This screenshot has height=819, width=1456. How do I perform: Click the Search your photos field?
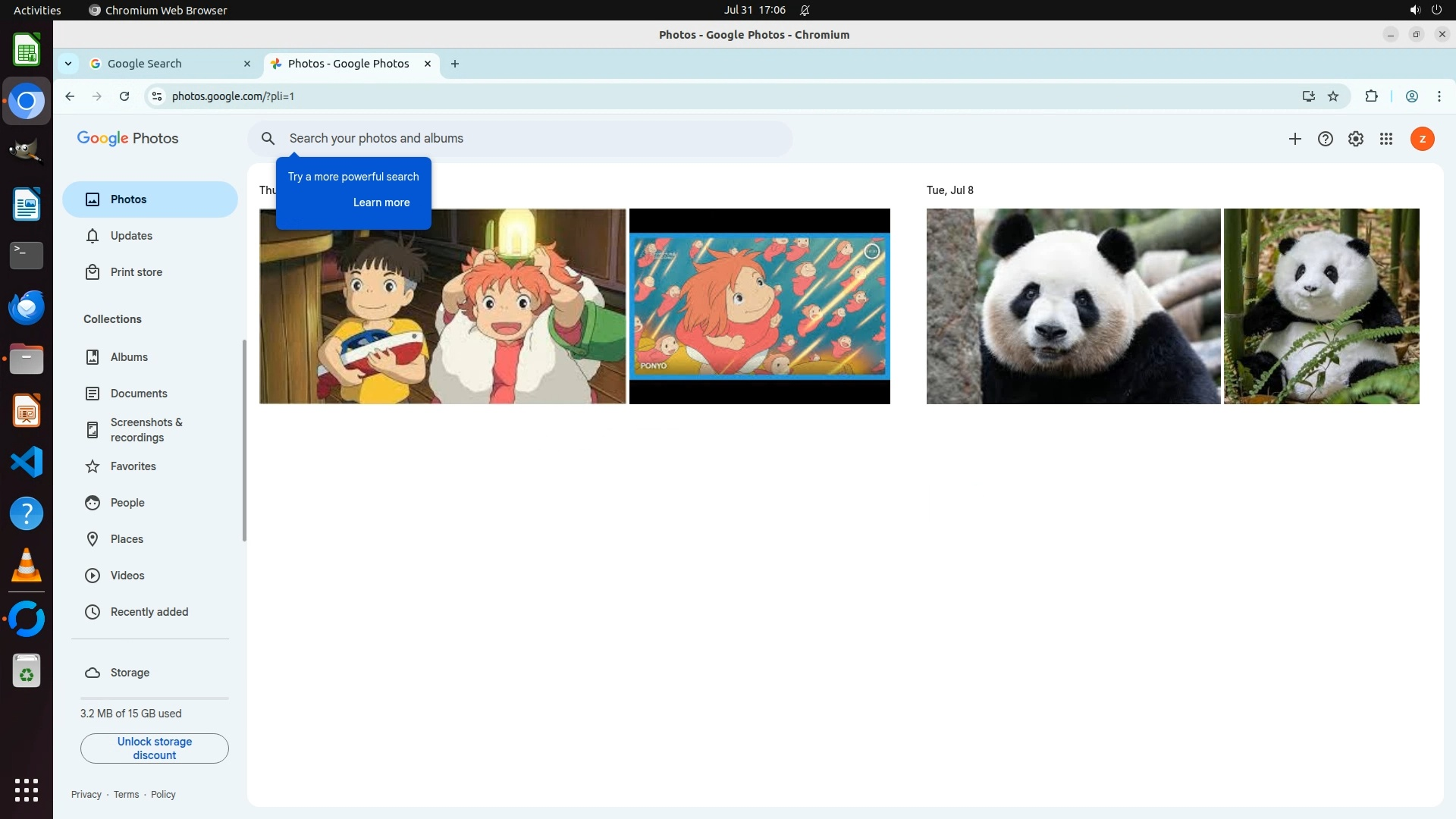[531, 139]
